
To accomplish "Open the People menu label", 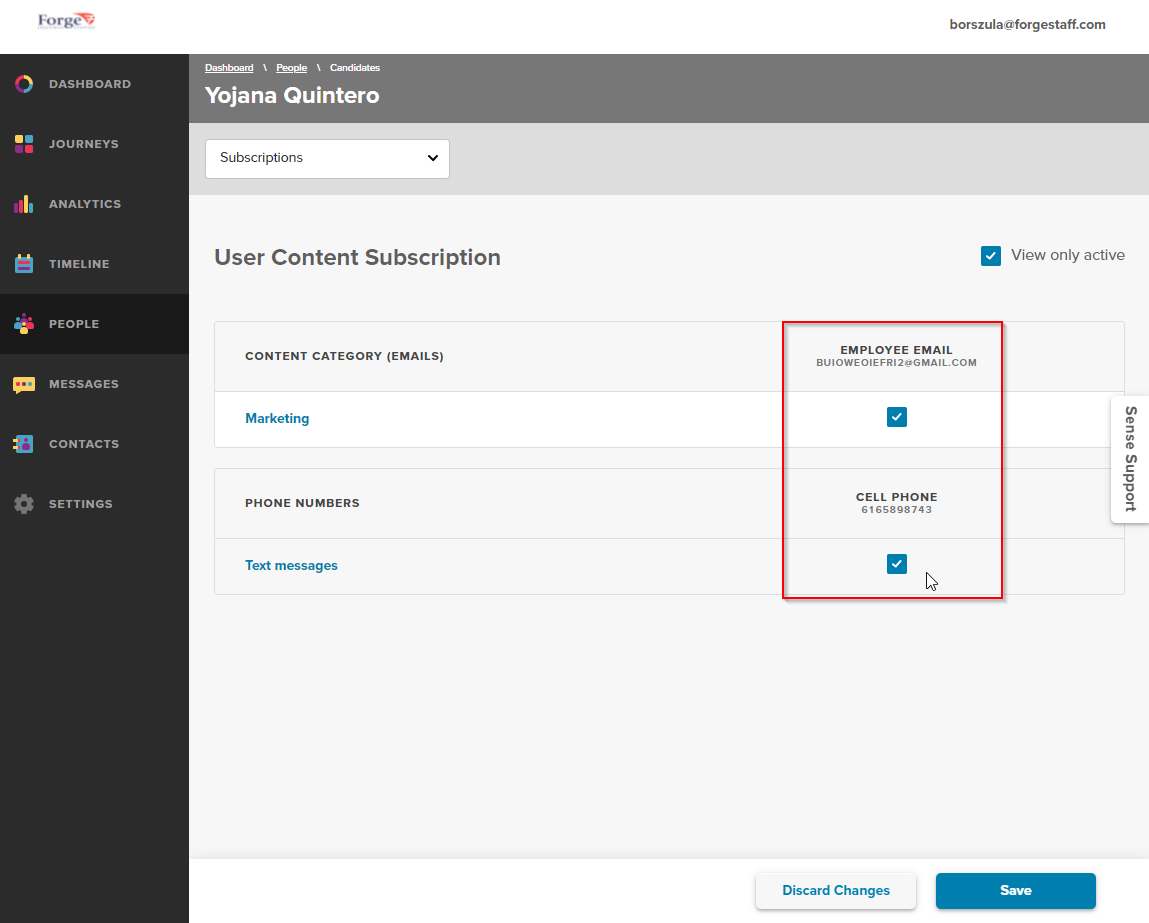I will 74,324.
